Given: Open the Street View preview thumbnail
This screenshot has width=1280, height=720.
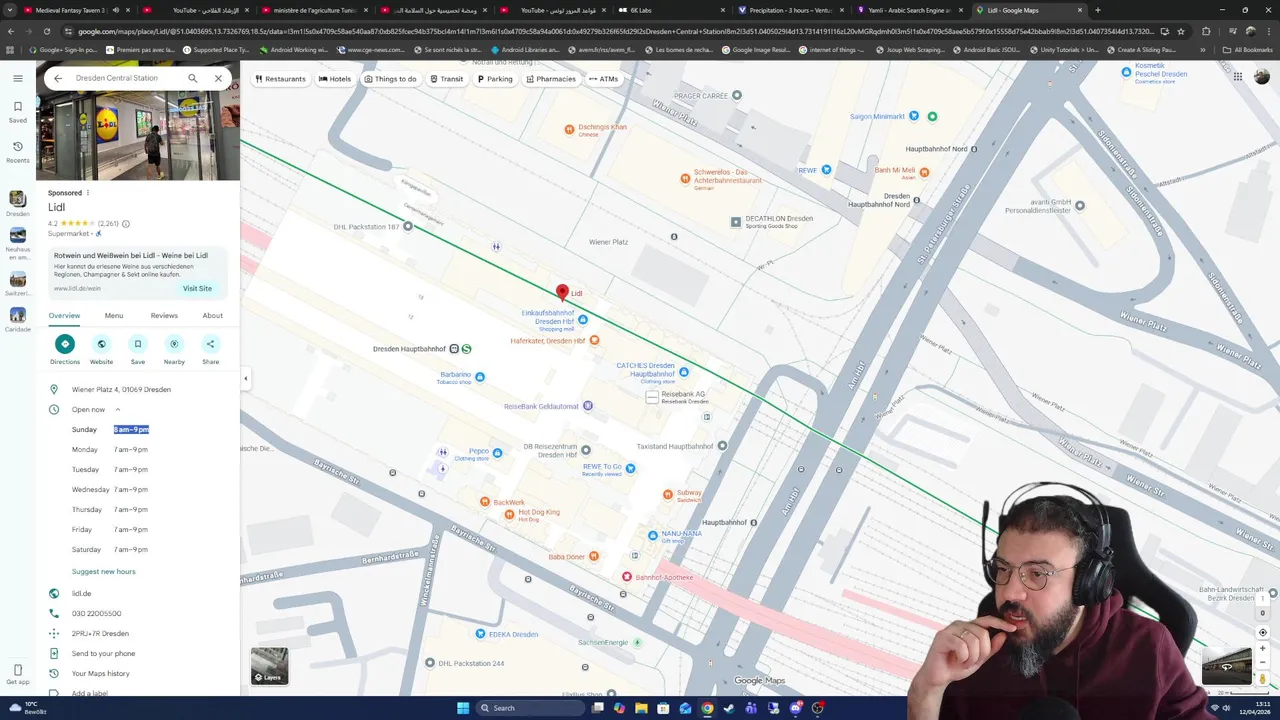Looking at the screenshot, I should pos(1226,665).
